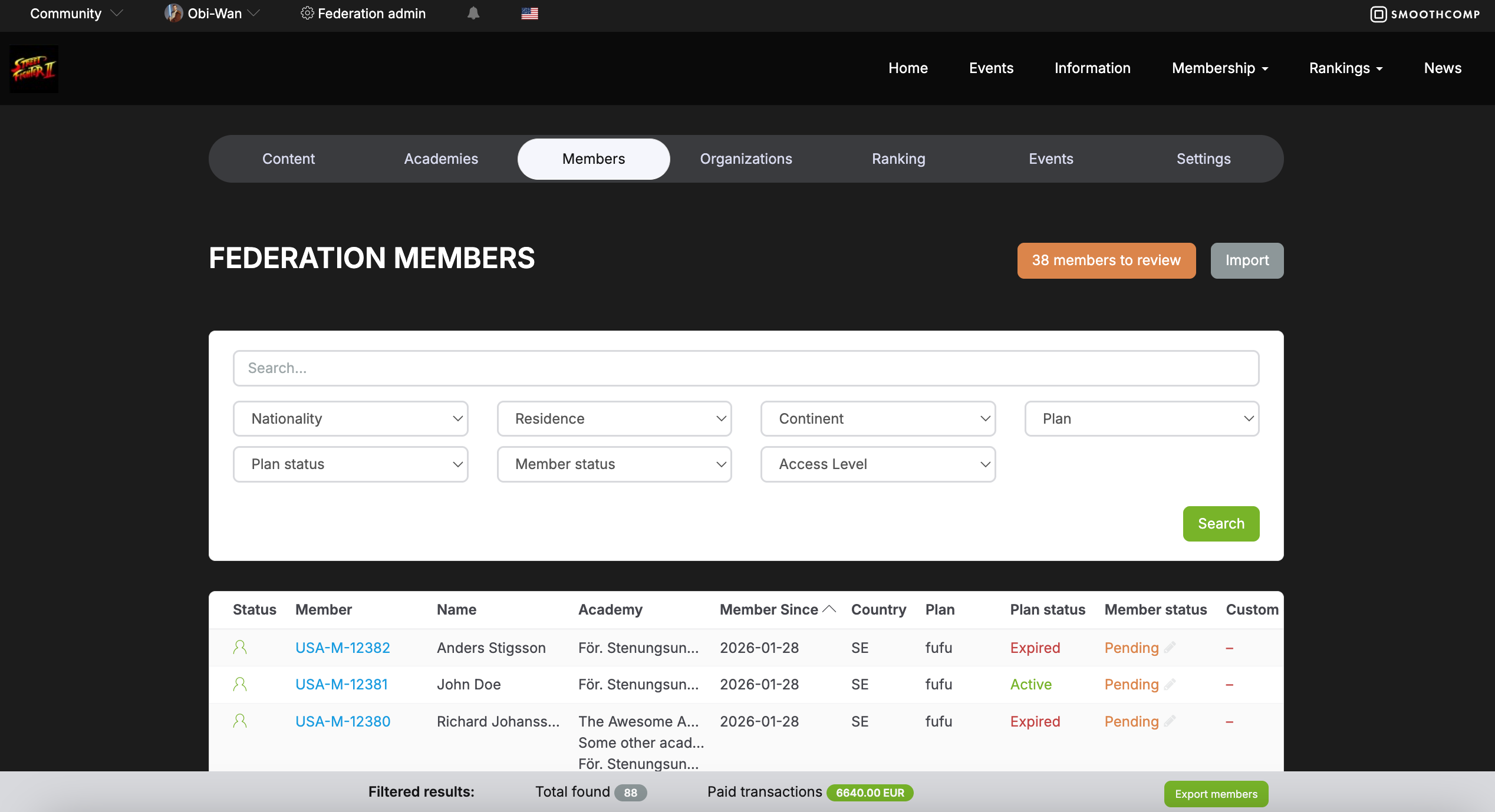Screen dimensions: 1495x812
Task: Open the Access Level dropdown
Action: [877, 464]
